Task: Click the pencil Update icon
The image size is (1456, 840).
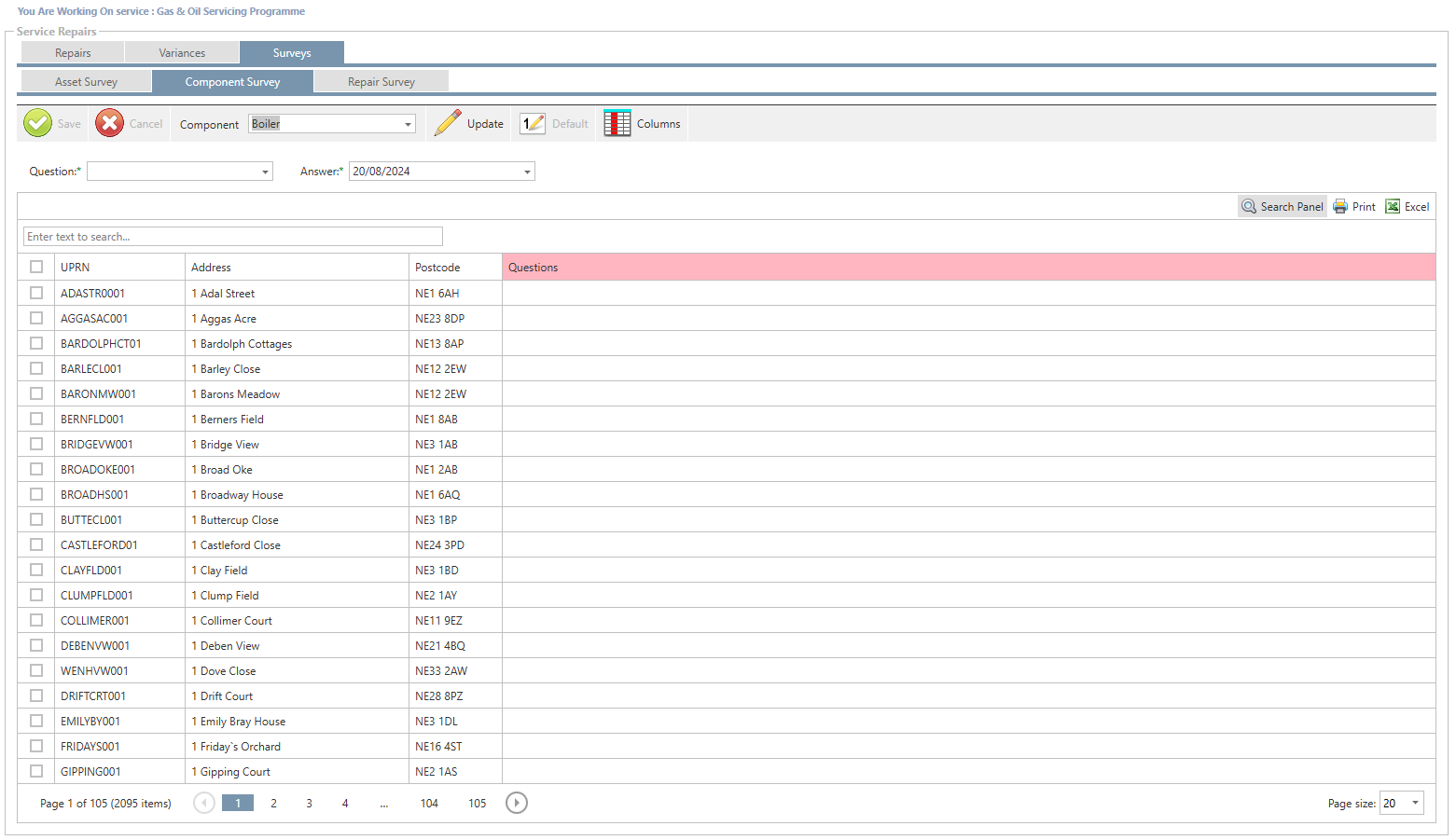Action: [x=448, y=123]
